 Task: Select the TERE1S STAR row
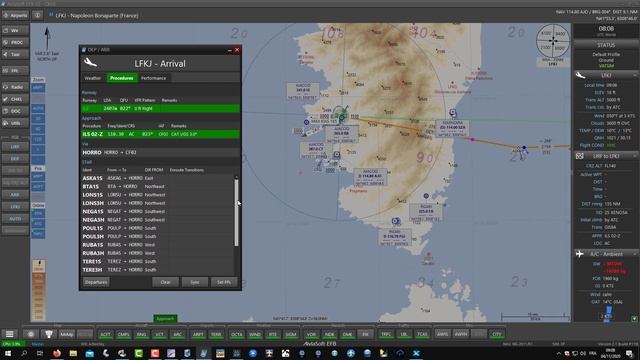158,261
